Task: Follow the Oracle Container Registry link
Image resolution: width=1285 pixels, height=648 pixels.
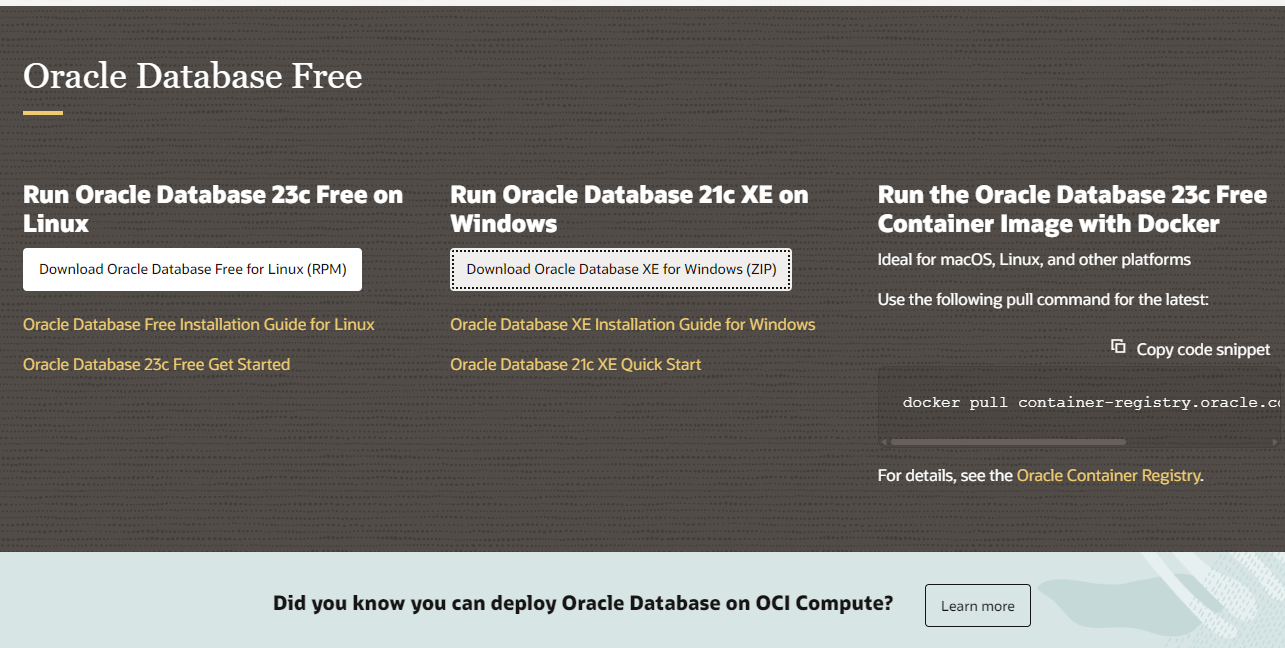Action: point(1108,475)
